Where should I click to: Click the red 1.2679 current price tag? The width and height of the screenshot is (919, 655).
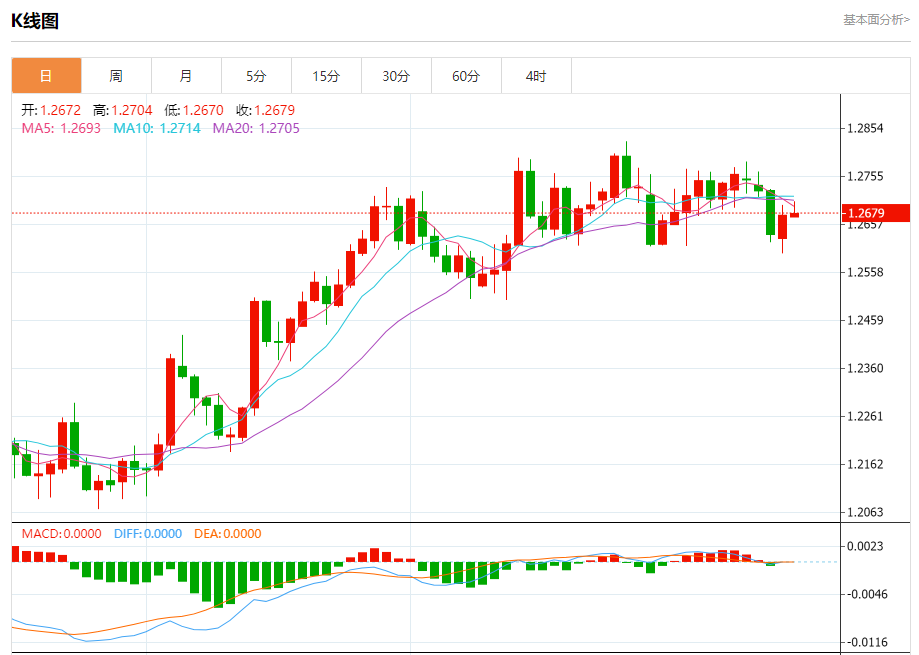[x=875, y=213]
